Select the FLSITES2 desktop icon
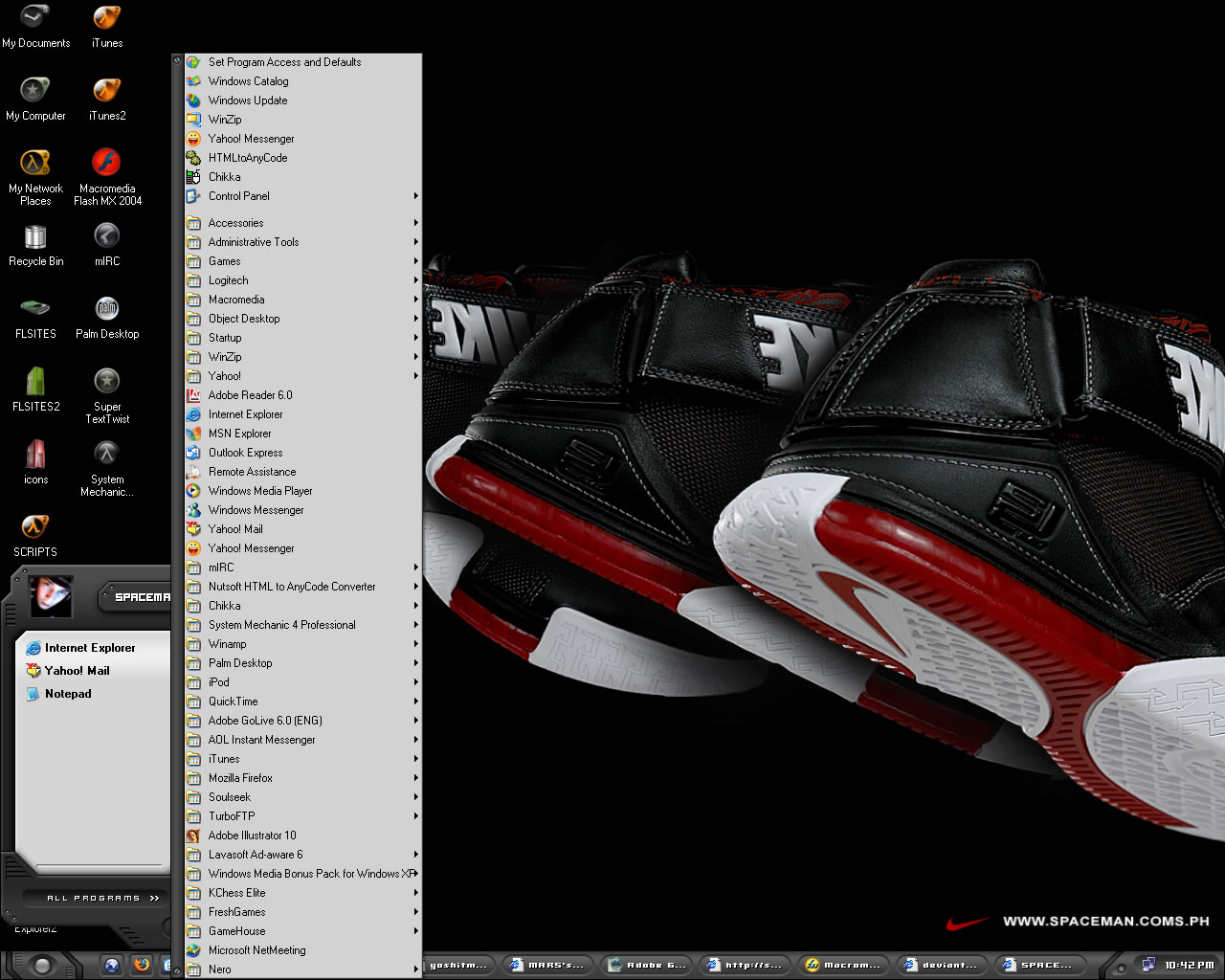Image resolution: width=1225 pixels, height=980 pixels. point(35,390)
